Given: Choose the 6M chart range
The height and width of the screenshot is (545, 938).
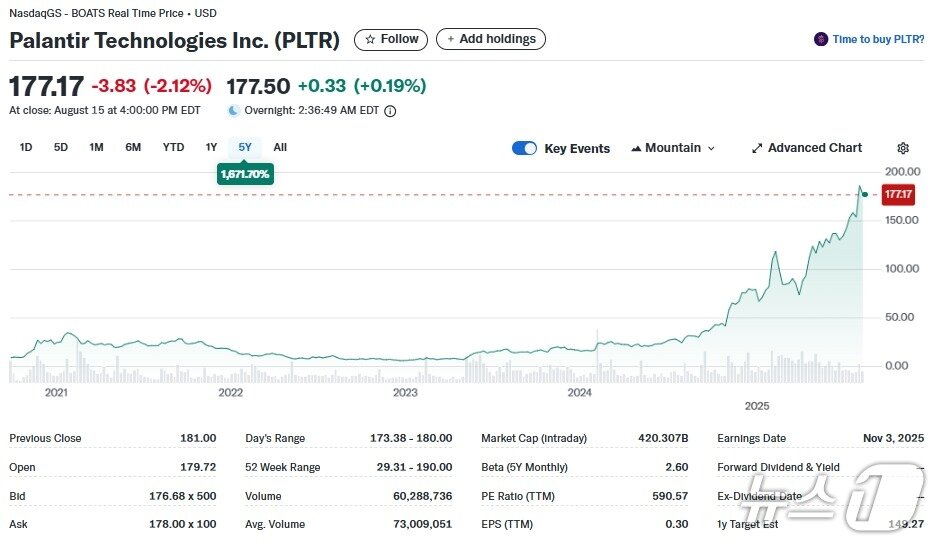Looking at the screenshot, I should tap(133, 147).
